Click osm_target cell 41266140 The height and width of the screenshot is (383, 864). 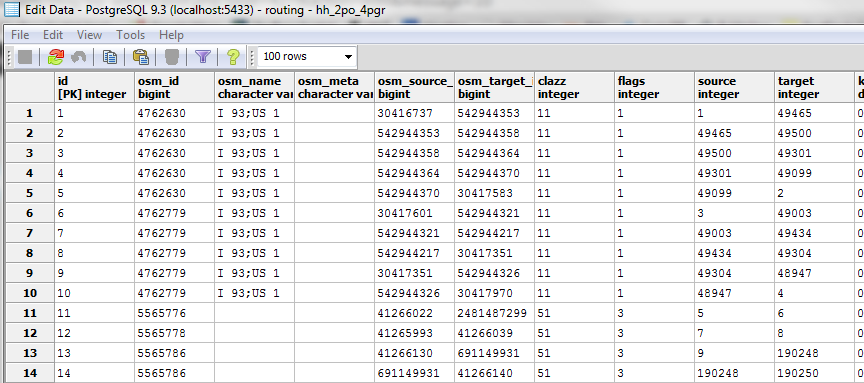coord(494,373)
